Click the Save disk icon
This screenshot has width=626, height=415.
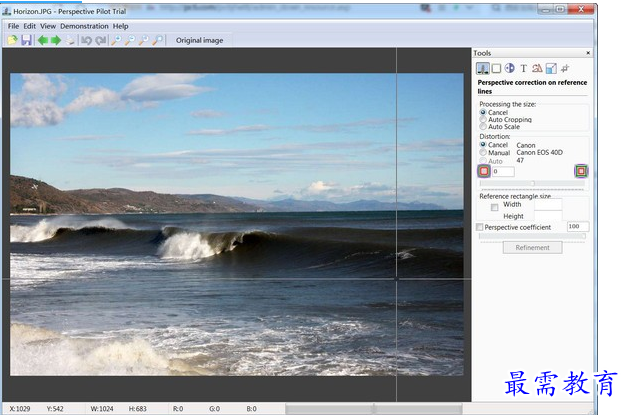click(26, 40)
